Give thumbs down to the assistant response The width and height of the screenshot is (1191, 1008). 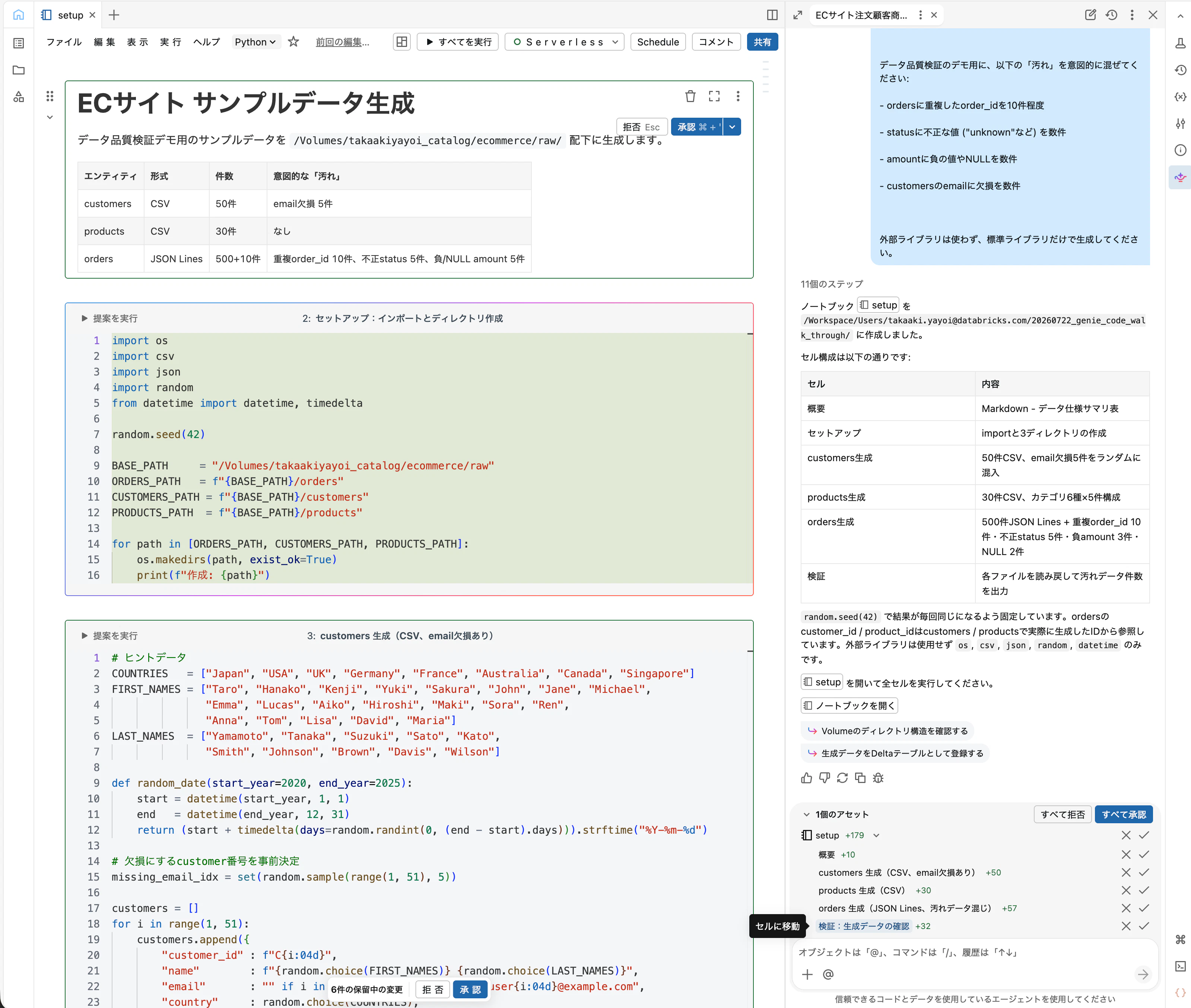(x=824, y=778)
